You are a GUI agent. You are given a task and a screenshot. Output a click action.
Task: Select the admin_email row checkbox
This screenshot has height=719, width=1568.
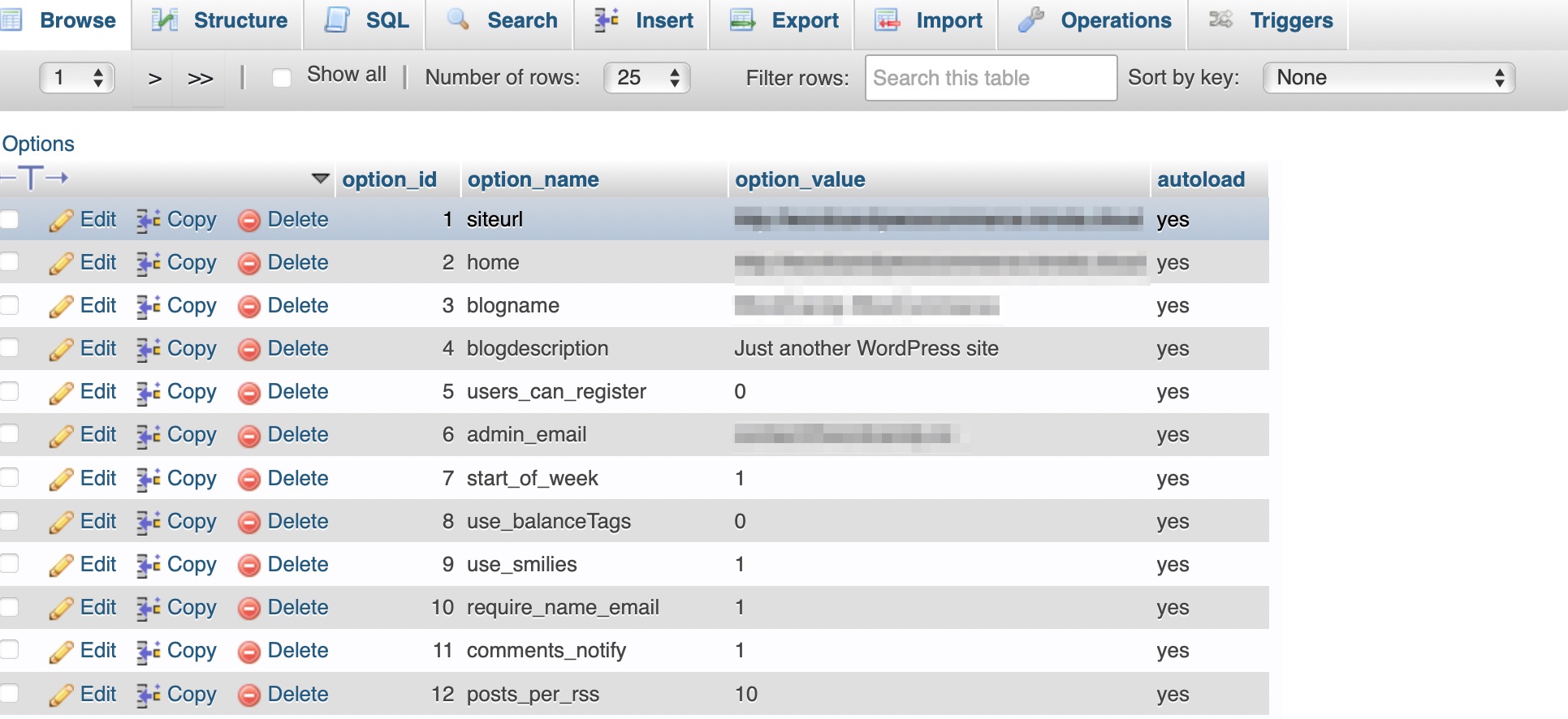pos(9,434)
